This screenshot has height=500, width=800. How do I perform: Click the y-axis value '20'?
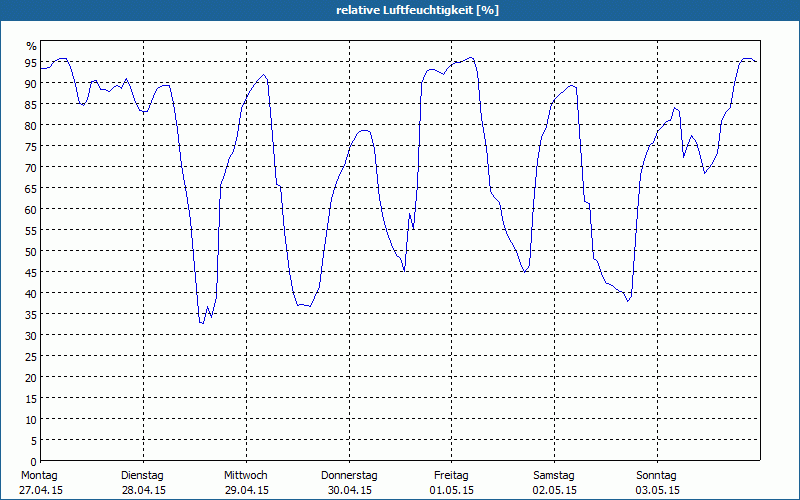31,378
